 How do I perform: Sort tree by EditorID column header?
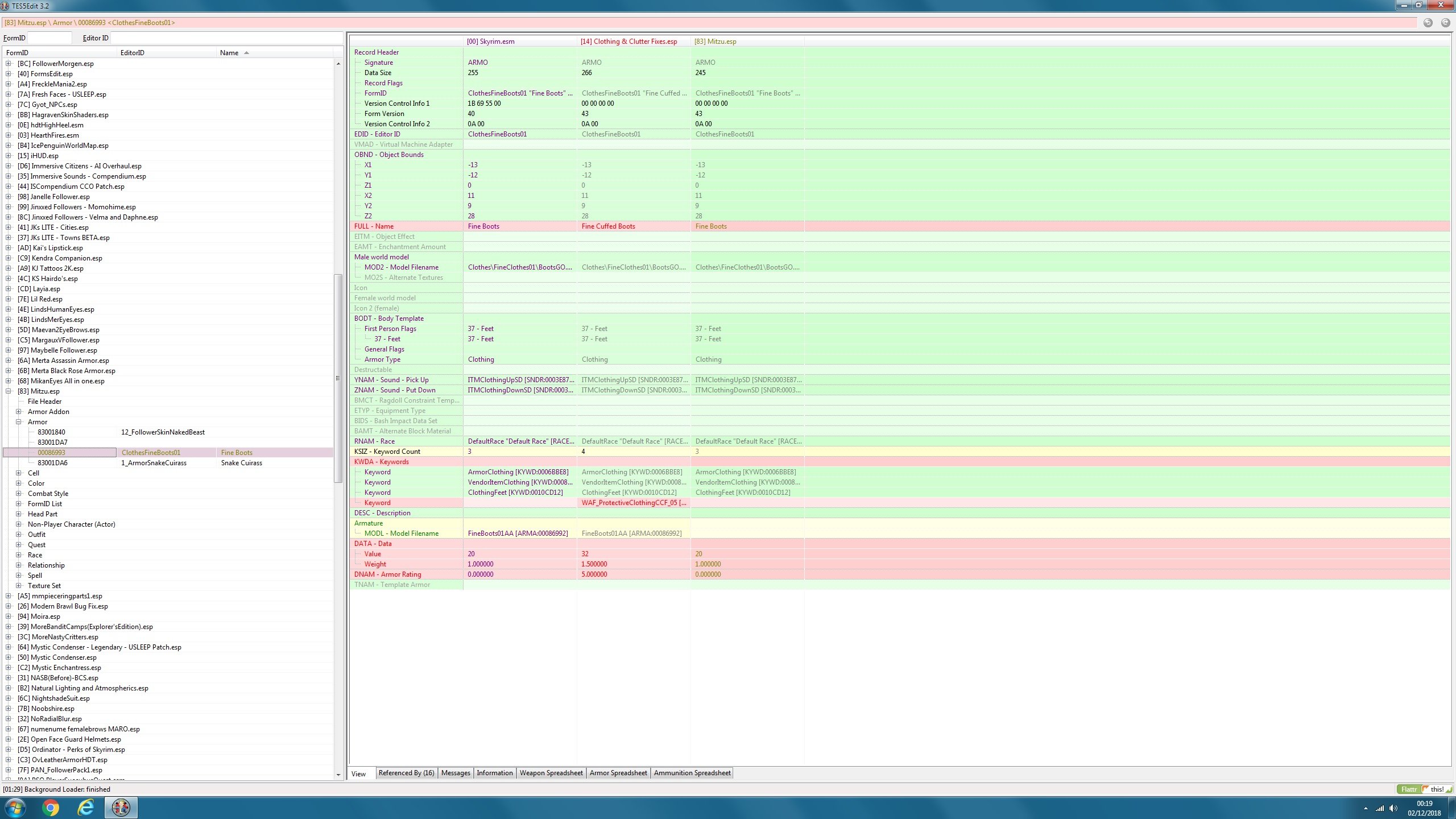tap(167, 53)
